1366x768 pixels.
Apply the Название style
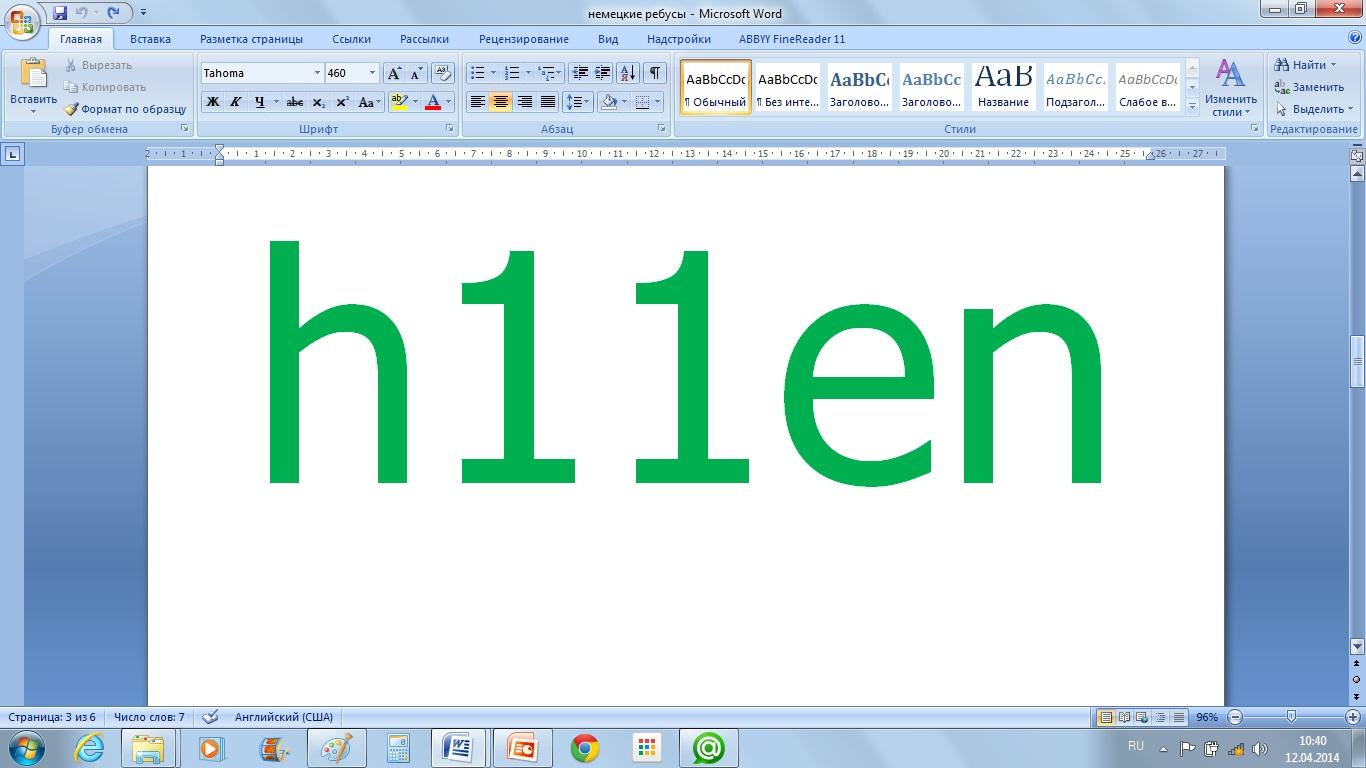click(x=1003, y=88)
